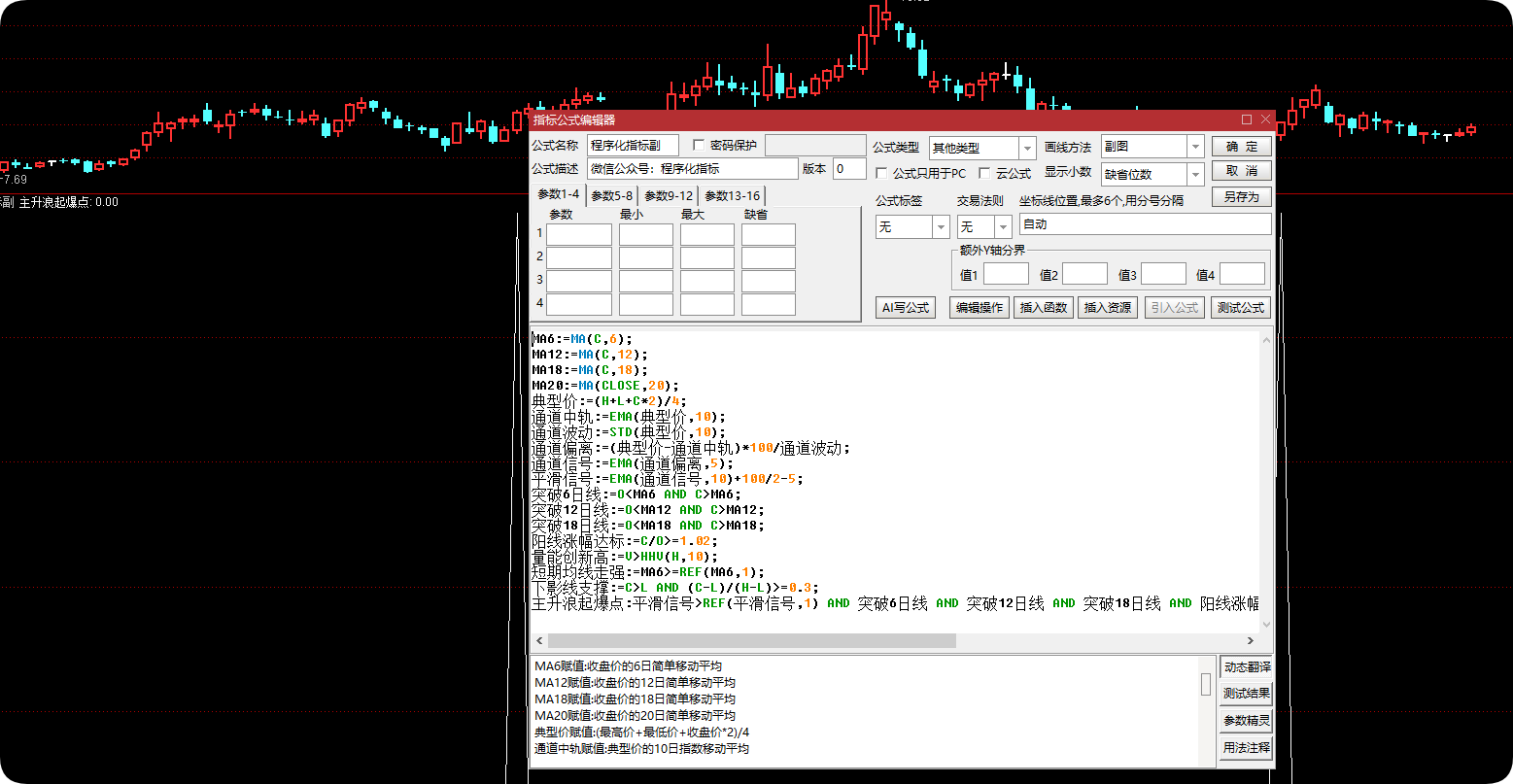Screen dimensions: 1513x784
Task: Click the 坐标线位置 input field
Action: (x=1145, y=224)
